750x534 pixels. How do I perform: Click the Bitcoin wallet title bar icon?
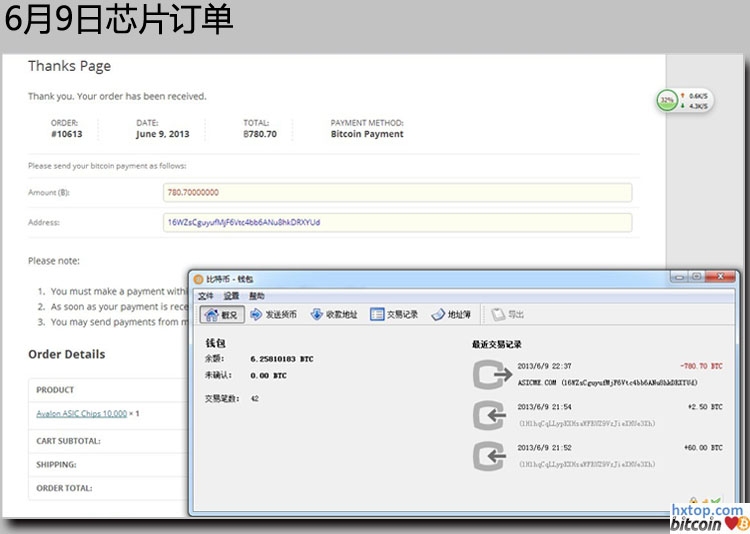[197, 279]
